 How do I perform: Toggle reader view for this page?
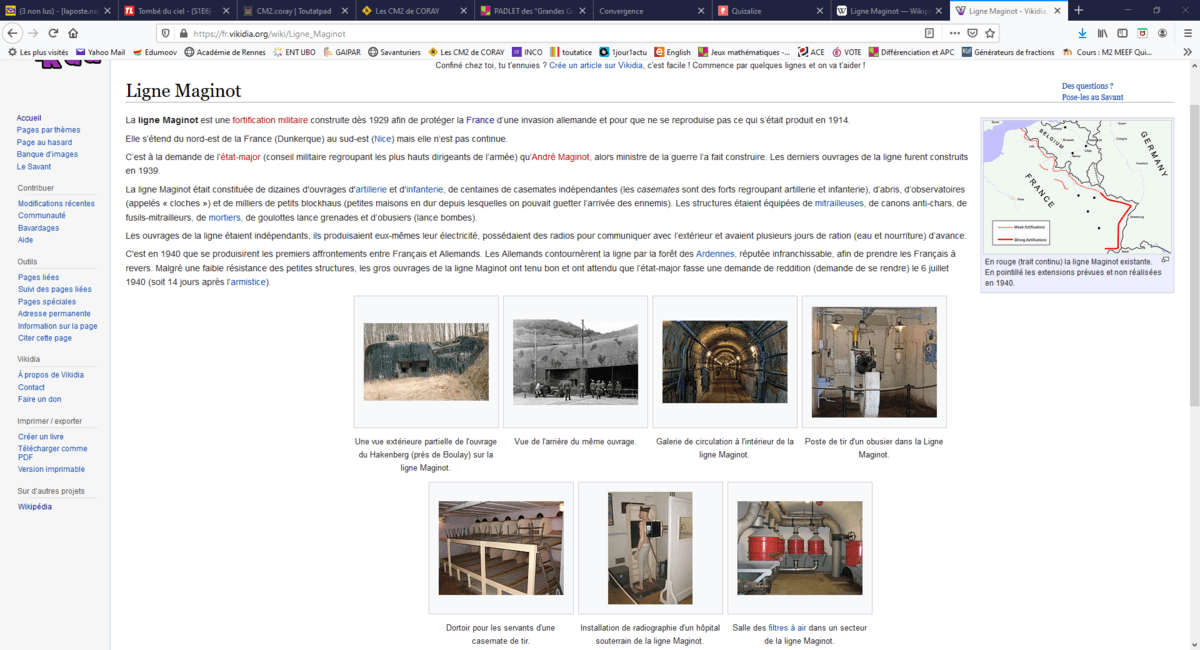click(929, 33)
